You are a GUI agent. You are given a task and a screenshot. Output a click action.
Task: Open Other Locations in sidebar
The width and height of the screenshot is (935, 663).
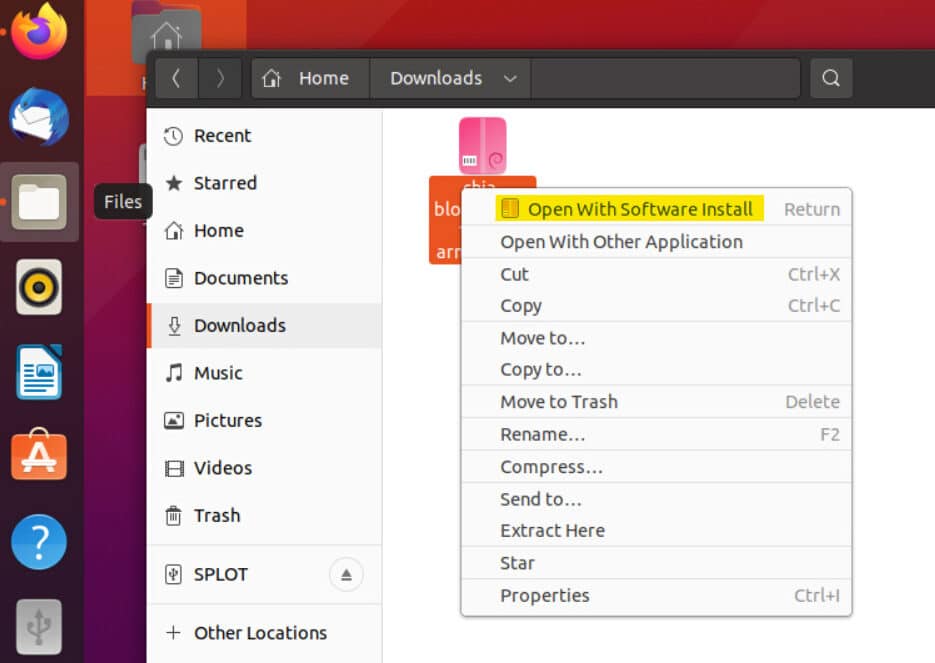tap(264, 633)
